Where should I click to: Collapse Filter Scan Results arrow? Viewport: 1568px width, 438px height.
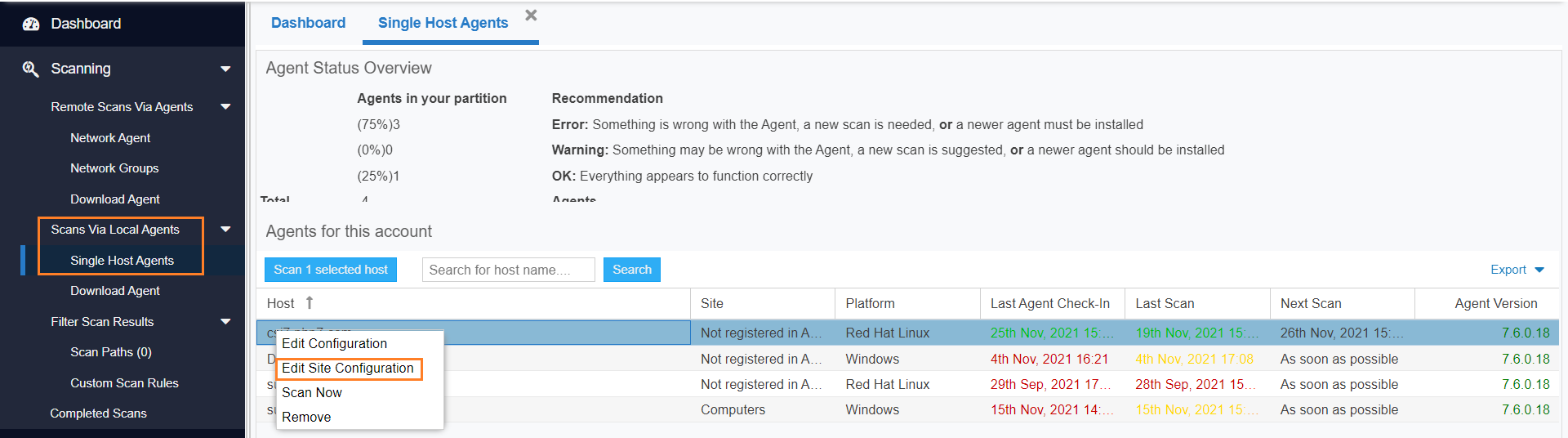(x=225, y=322)
